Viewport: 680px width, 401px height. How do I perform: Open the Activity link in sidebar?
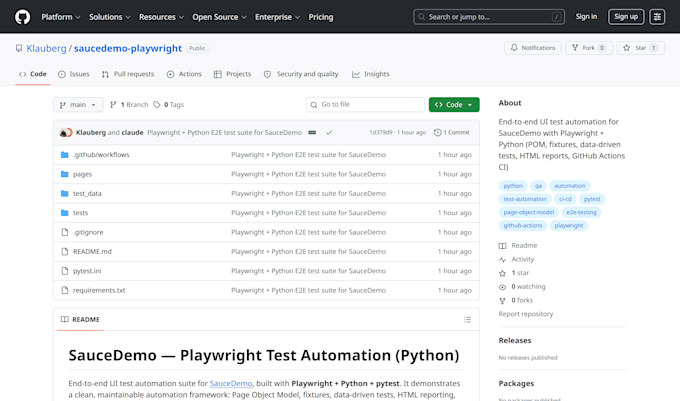click(517, 259)
